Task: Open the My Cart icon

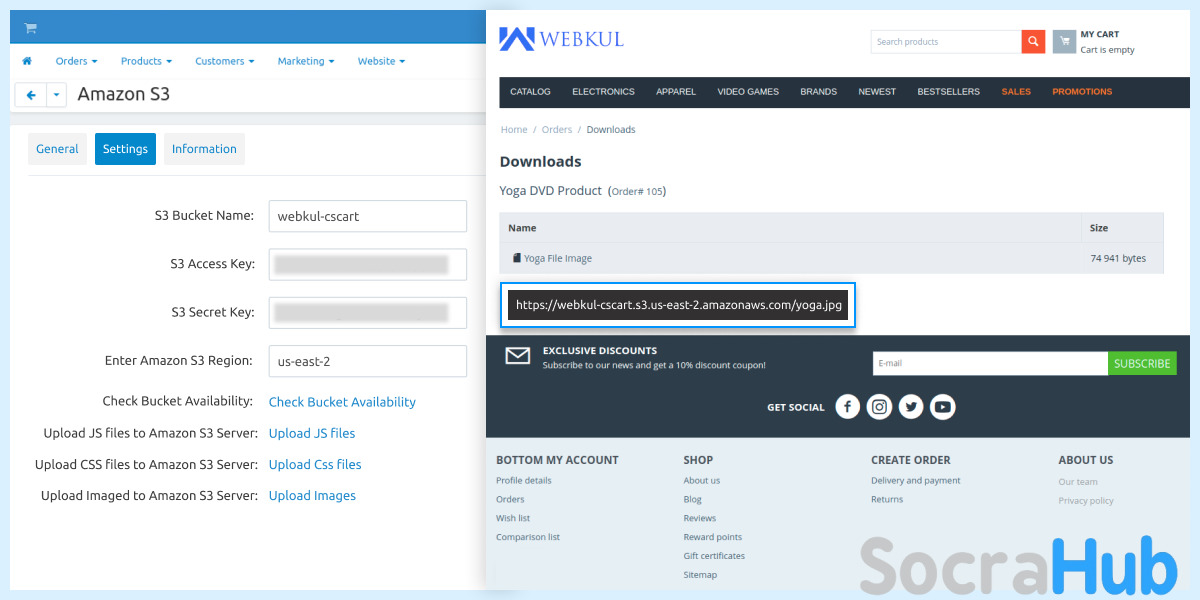Action: 1064,42
